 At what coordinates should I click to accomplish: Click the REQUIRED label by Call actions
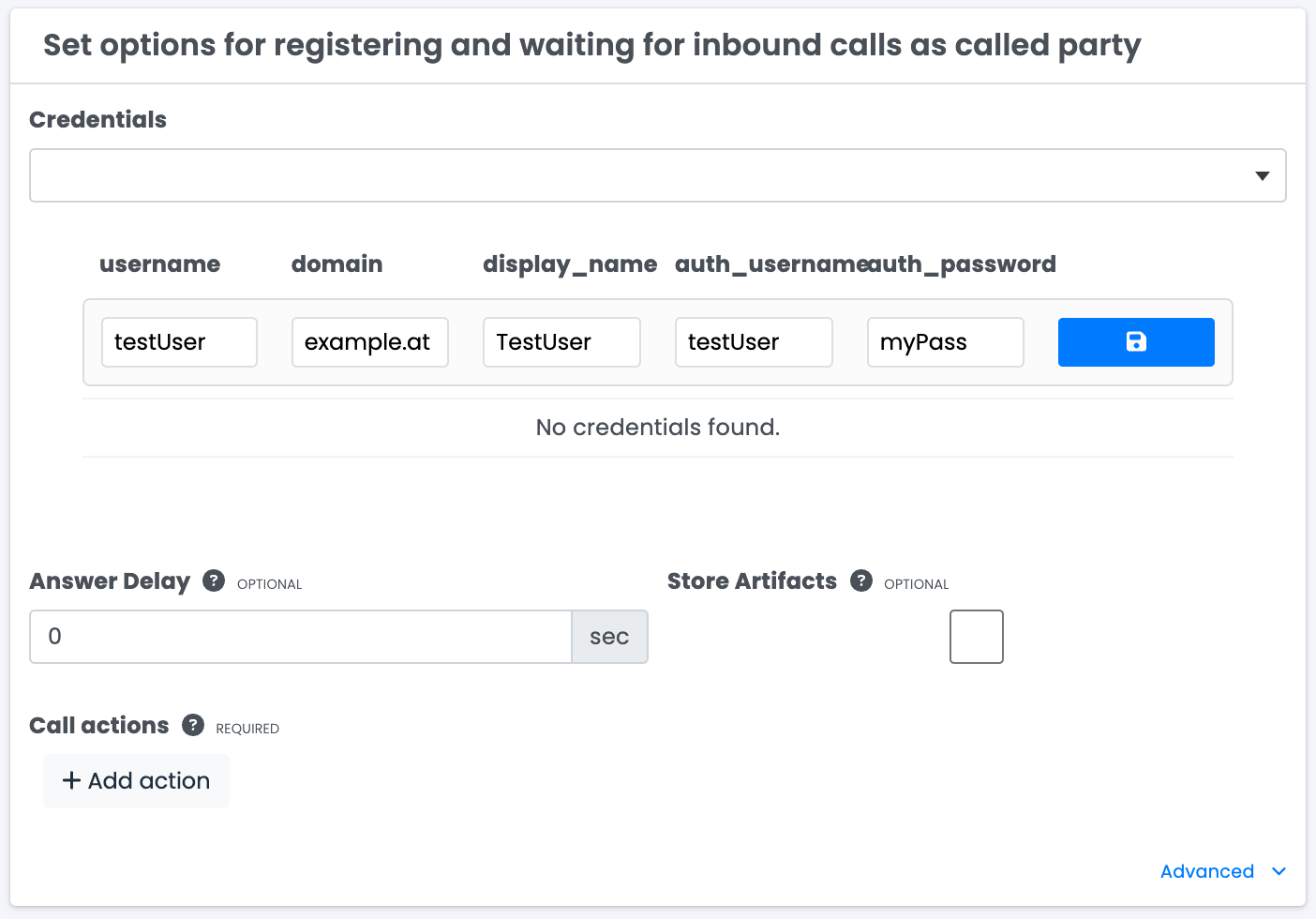(x=247, y=729)
